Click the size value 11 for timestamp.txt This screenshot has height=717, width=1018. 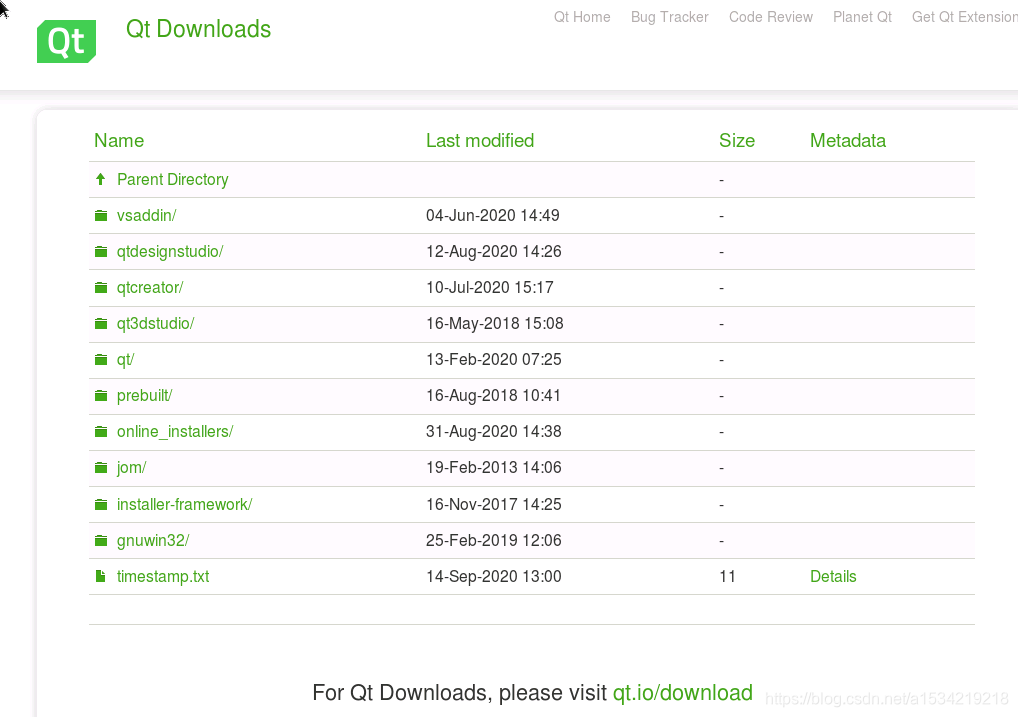point(727,577)
